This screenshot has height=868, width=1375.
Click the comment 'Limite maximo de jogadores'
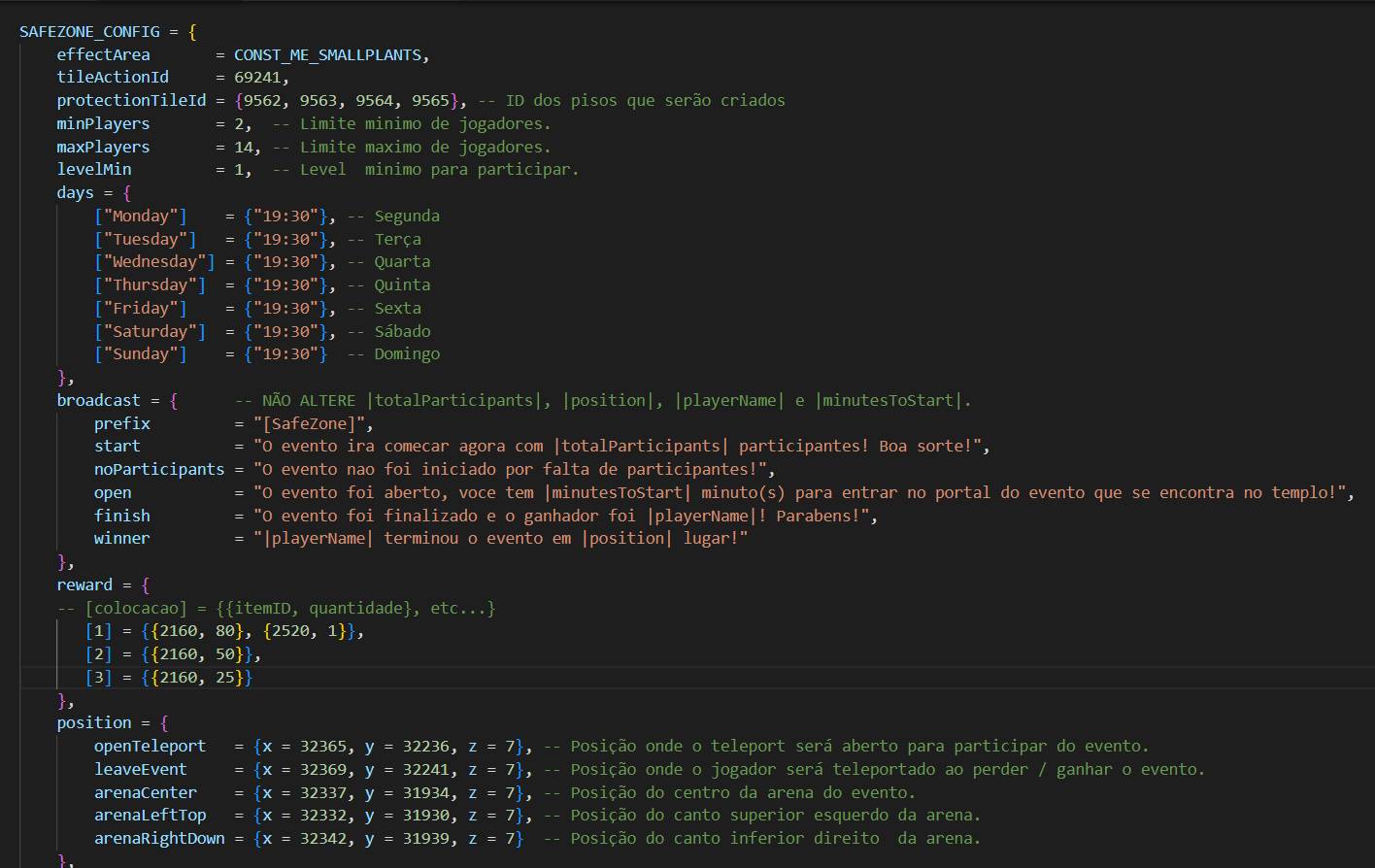[x=412, y=148]
